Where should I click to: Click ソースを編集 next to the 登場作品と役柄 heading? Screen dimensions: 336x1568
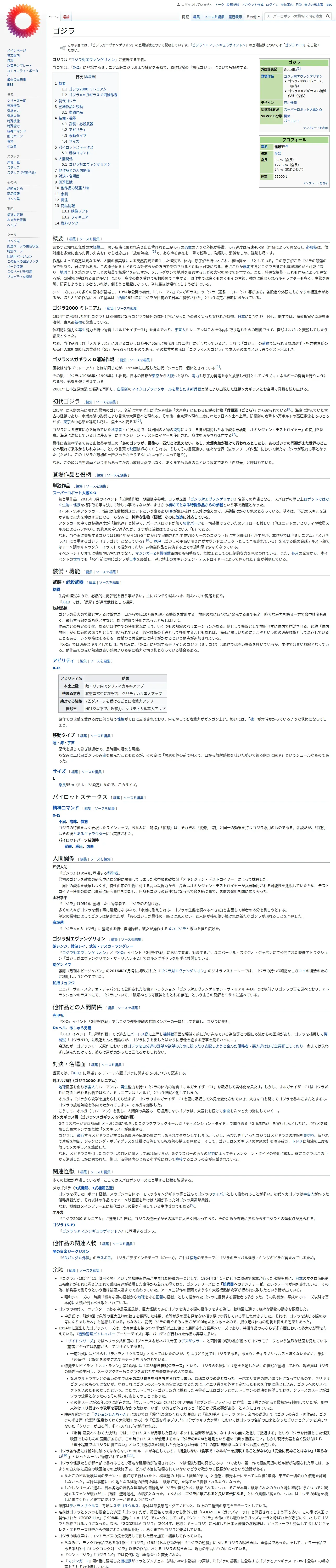(x=117, y=475)
